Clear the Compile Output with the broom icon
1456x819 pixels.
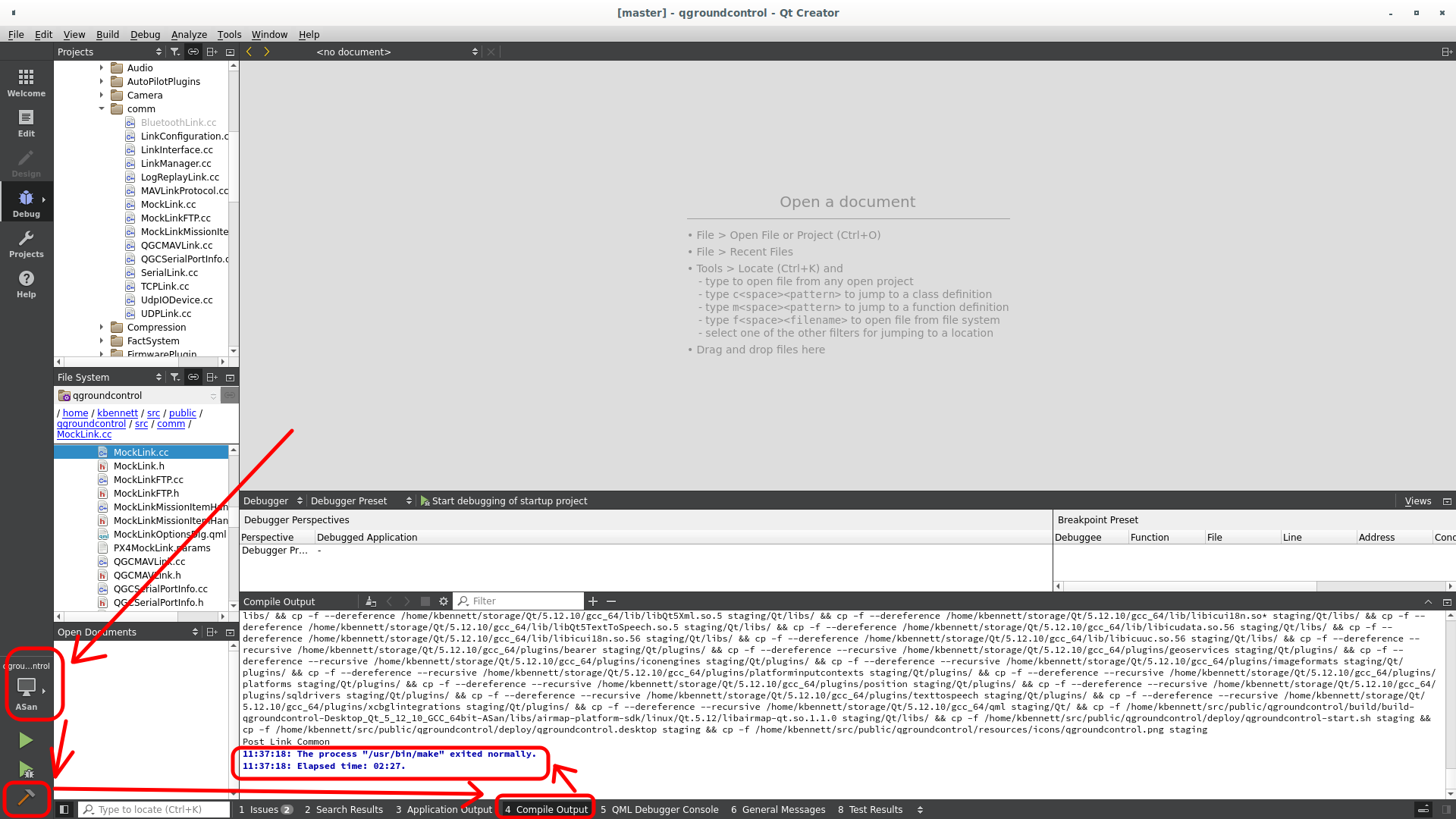click(370, 601)
